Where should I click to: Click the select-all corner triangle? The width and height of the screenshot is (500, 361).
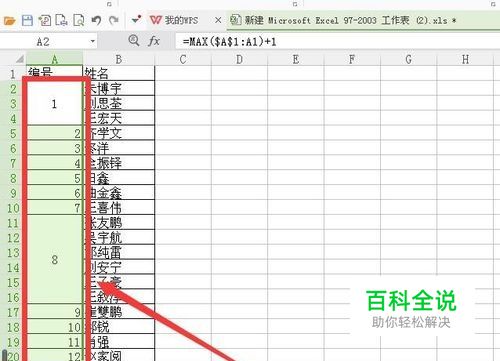point(19,59)
